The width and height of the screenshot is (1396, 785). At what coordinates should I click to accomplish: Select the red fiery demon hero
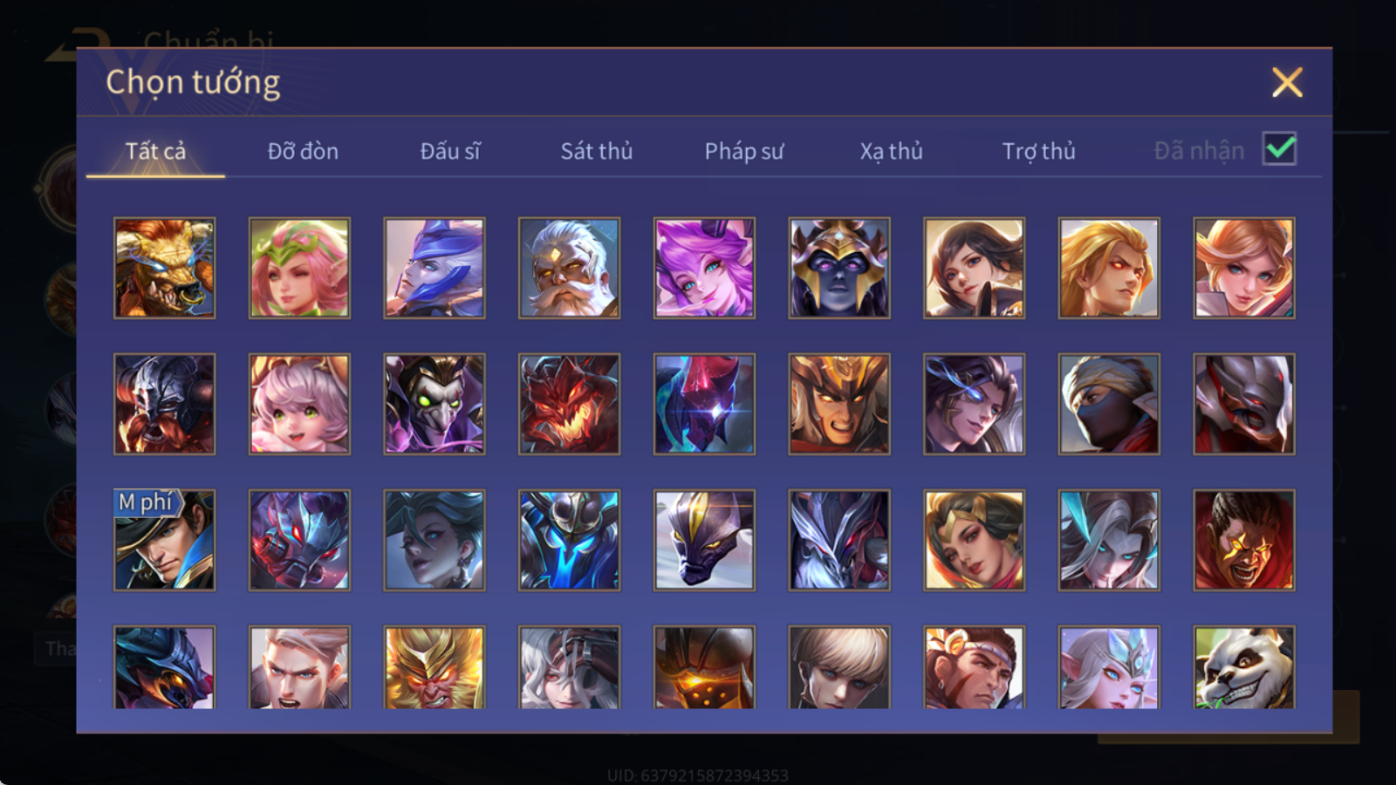[569, 404]
